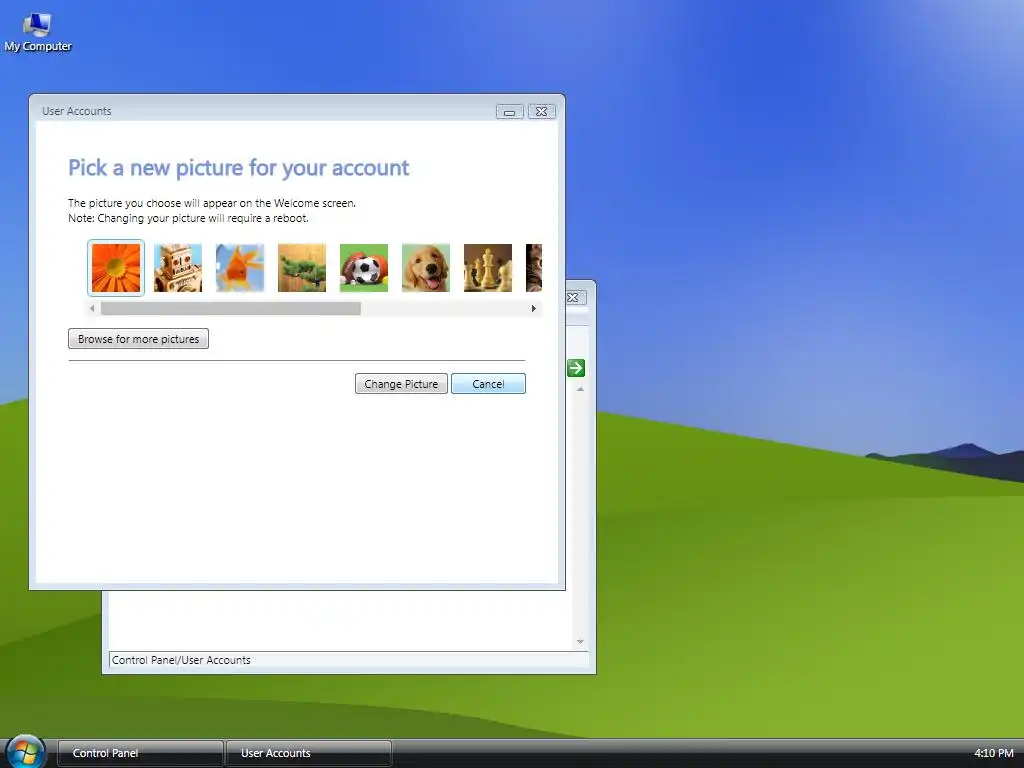Image resolution: width=1024 pixels, height=768 pixels.
Task: Click the picture list left scroll arrow
Action: [92, 308]
